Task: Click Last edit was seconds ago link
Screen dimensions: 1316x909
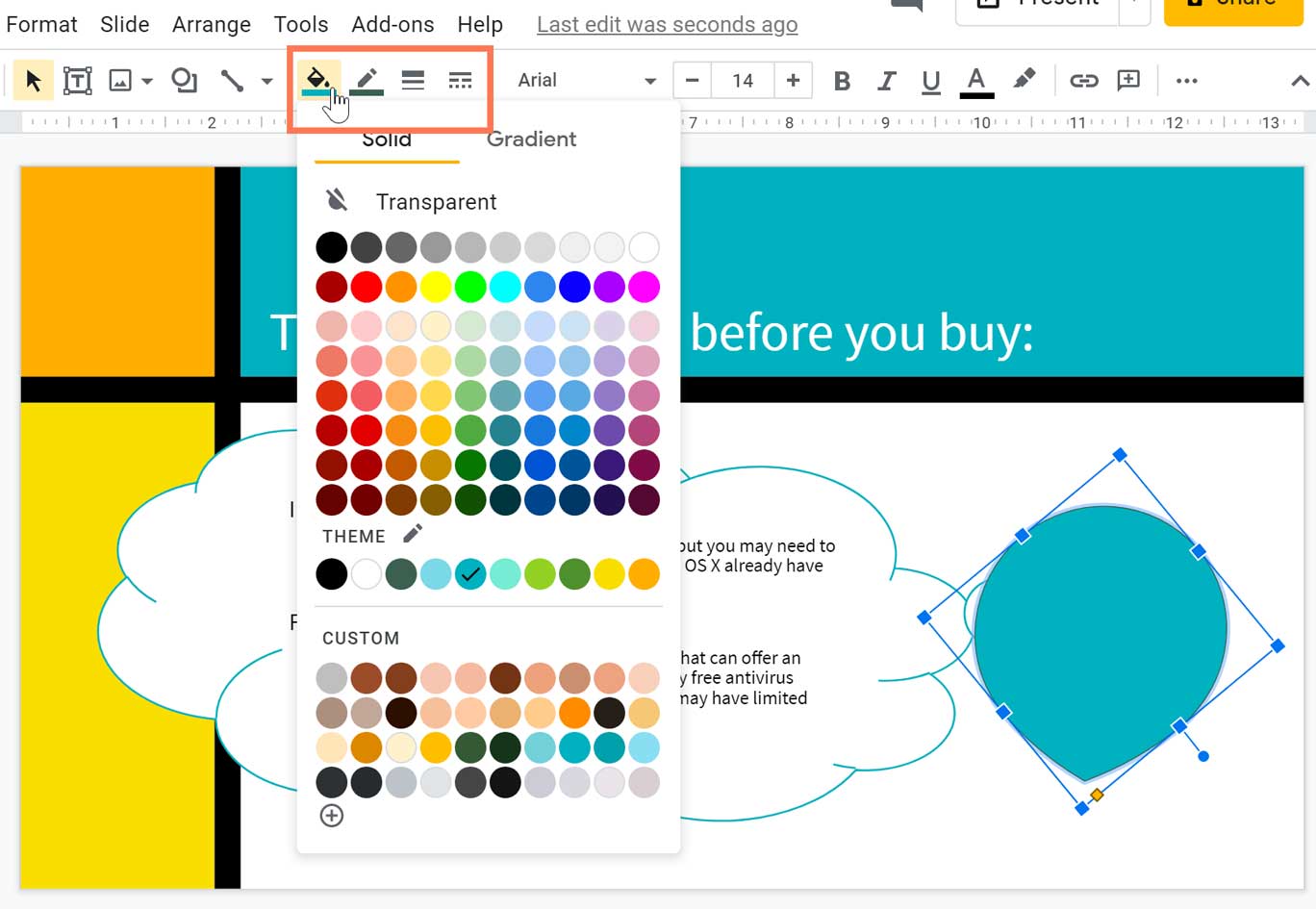Action: click(x=666, y=24)
